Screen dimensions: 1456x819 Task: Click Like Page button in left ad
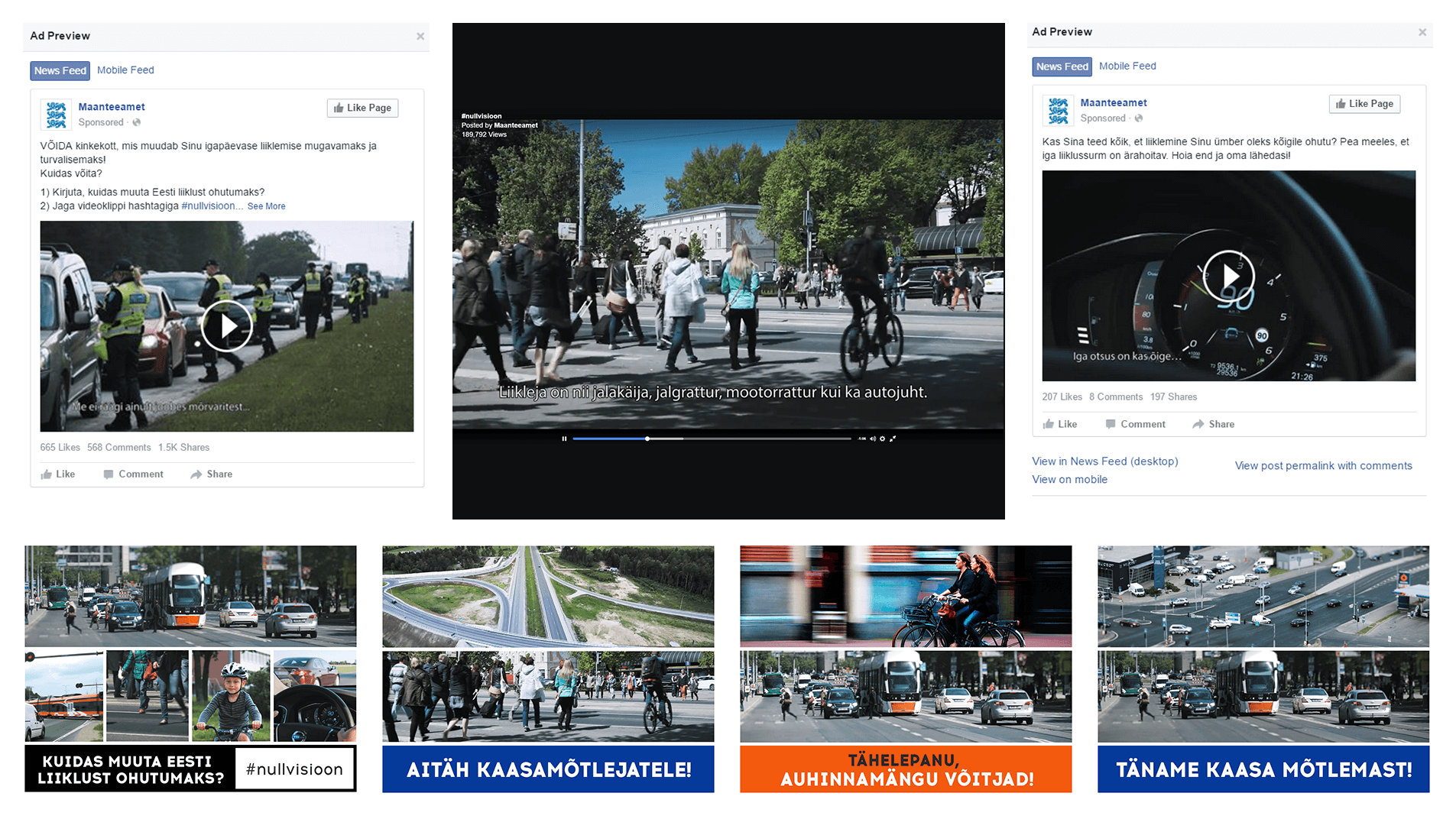362,108
